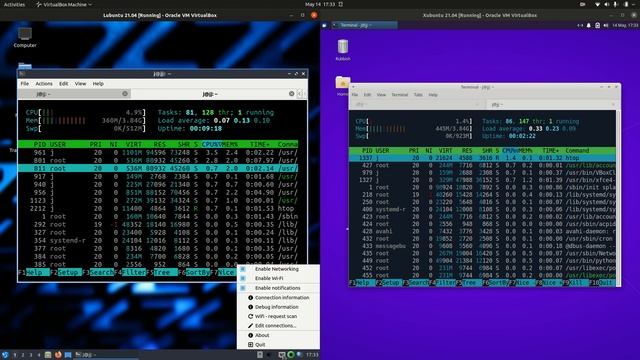Viewport: 640px width, 360px height.
Task: Launch Firefox from the Lubuntu panel
Action: pos(58,355)
